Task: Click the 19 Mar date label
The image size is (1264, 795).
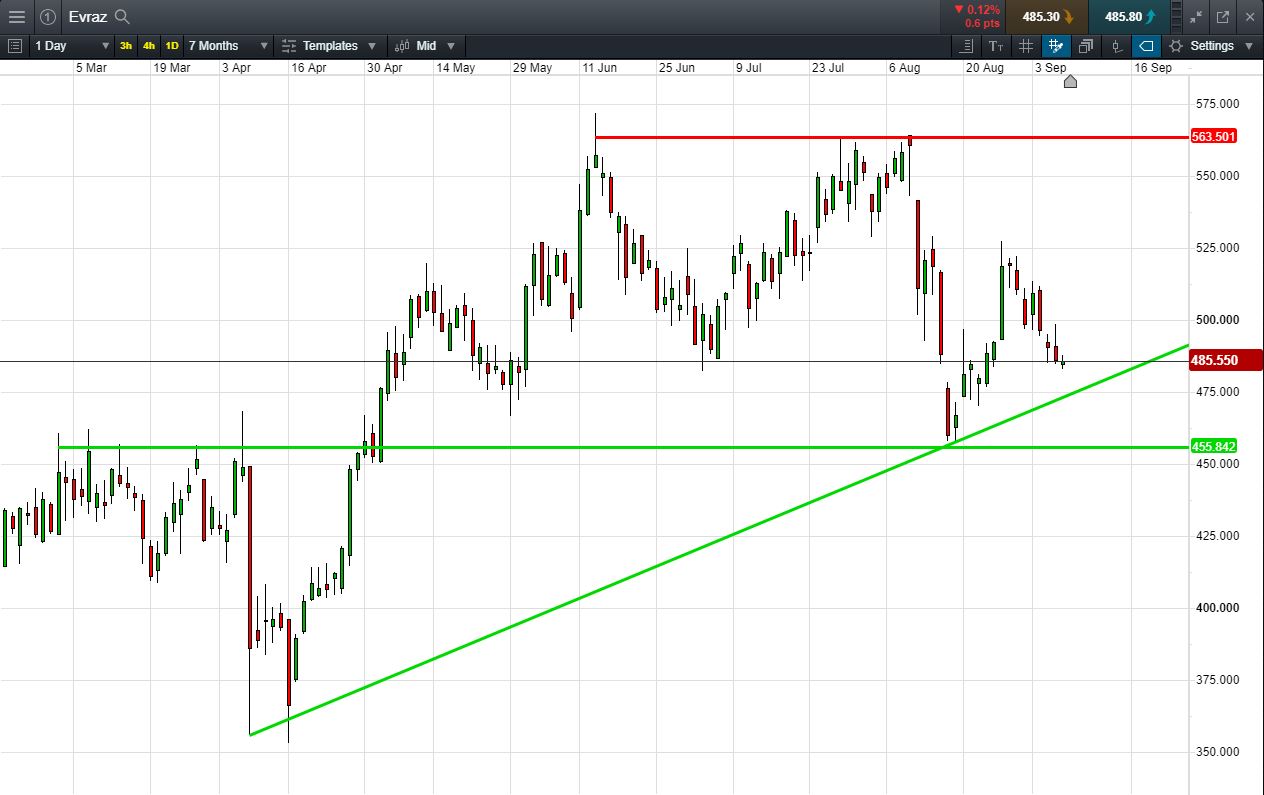Action: (172, 68)
